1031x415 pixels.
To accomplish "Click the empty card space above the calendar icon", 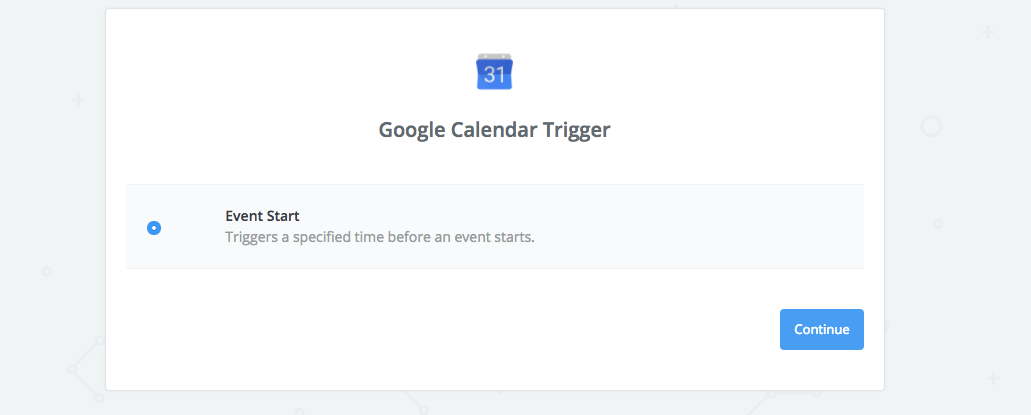I will coord(494,28).
